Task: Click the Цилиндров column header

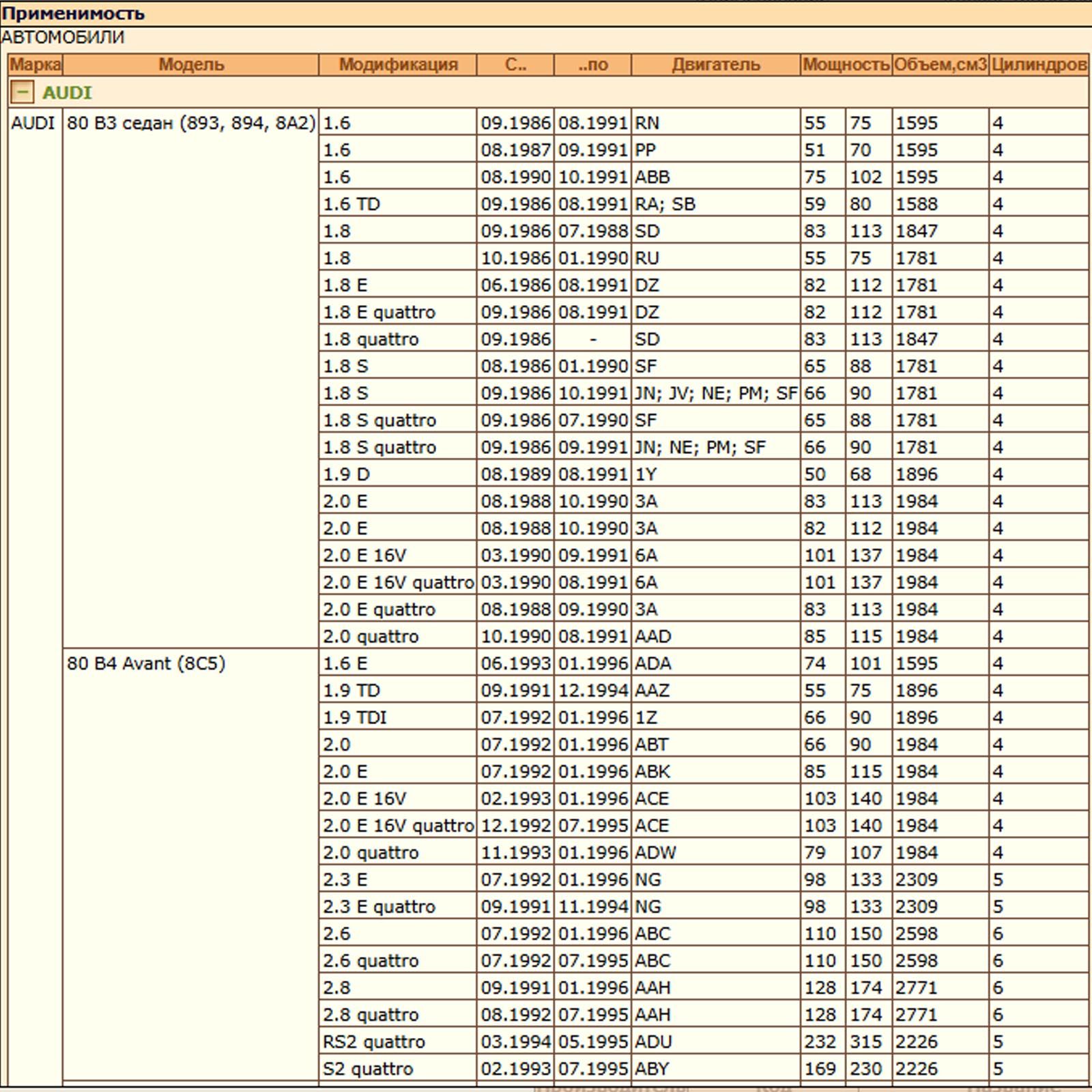Action: pyautogui.click(x=1038, y=65)
